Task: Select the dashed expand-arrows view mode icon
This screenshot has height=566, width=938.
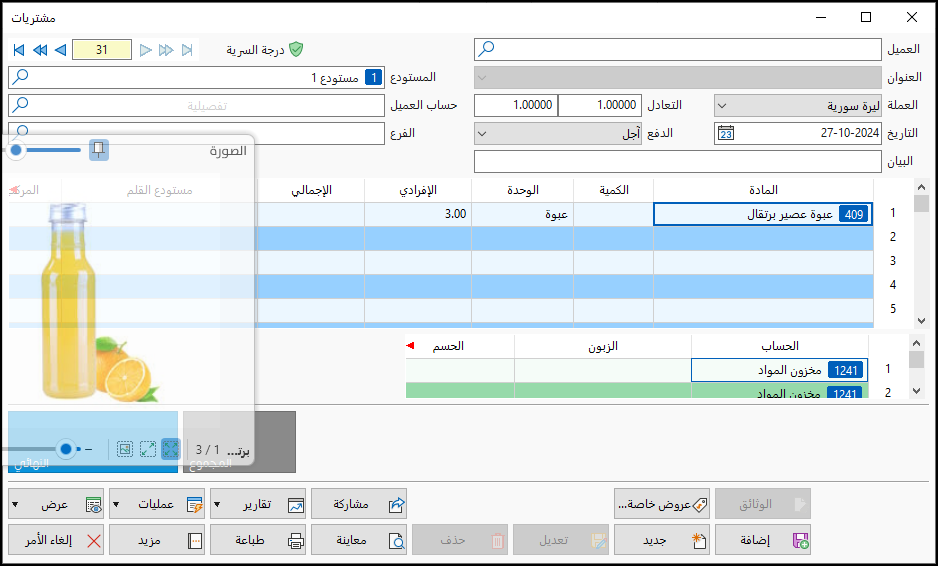Action: tap(148, 449)
